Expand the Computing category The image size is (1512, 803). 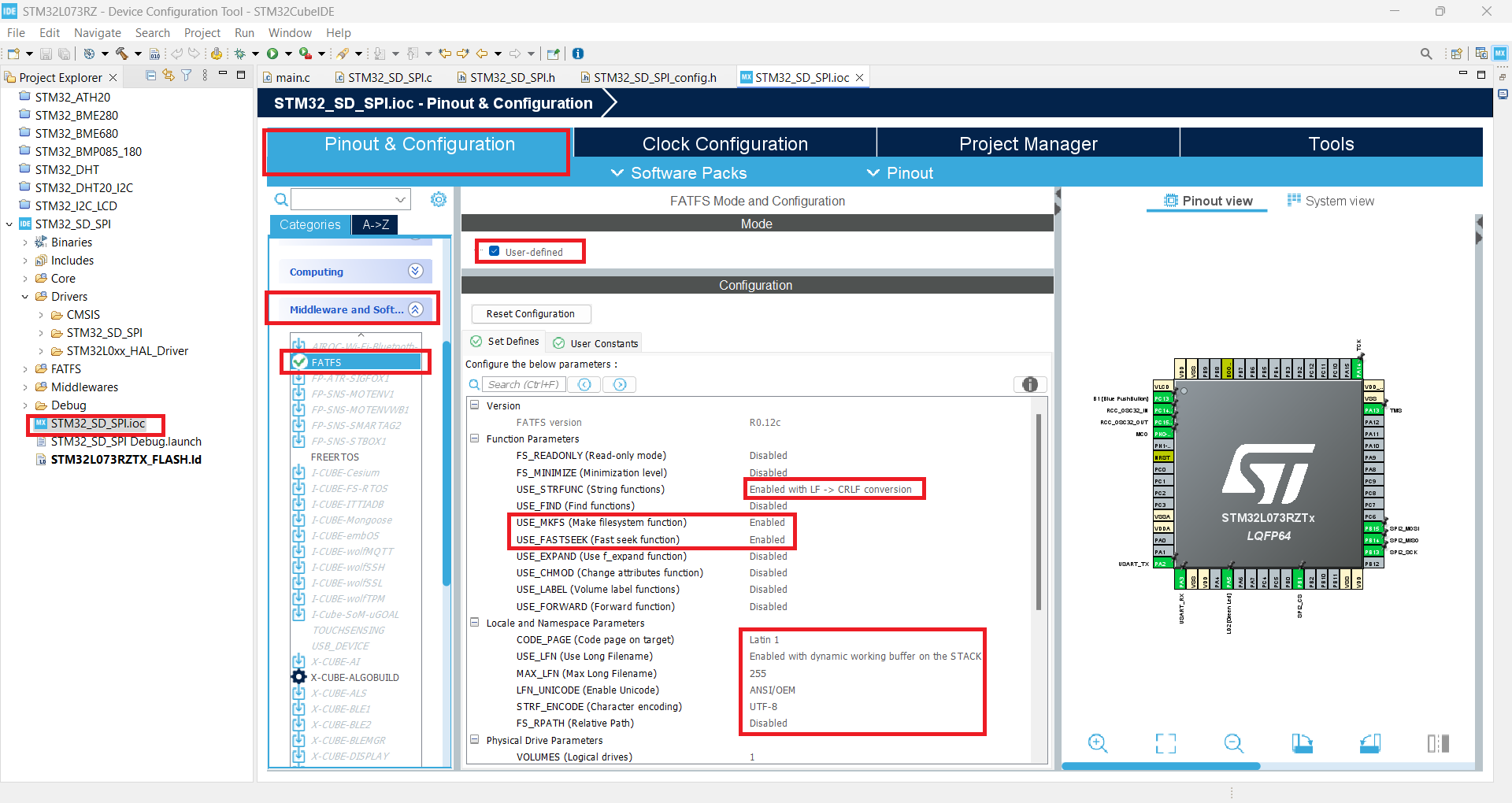pos(416,271)
